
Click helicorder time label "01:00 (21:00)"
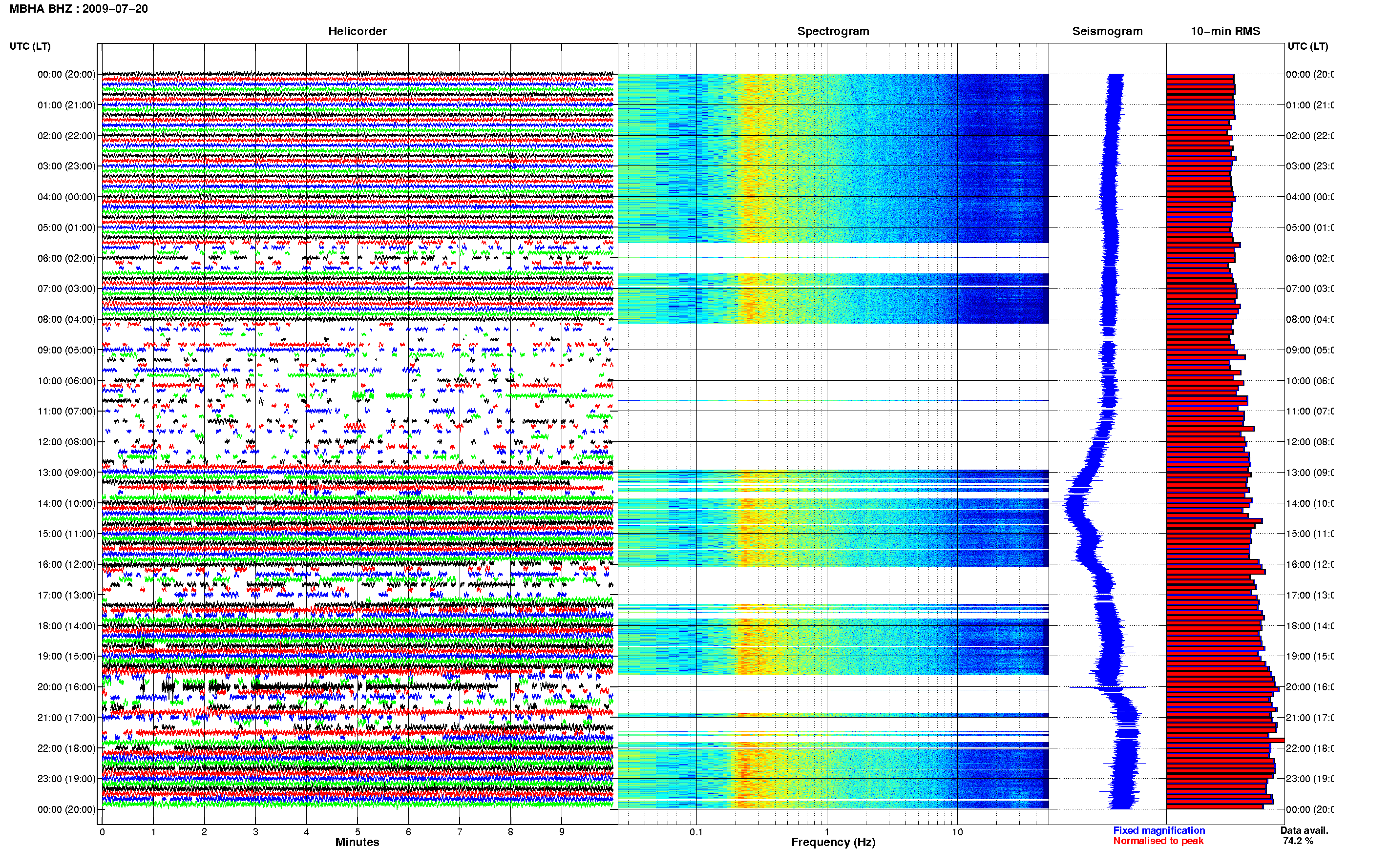pos(66,105)
